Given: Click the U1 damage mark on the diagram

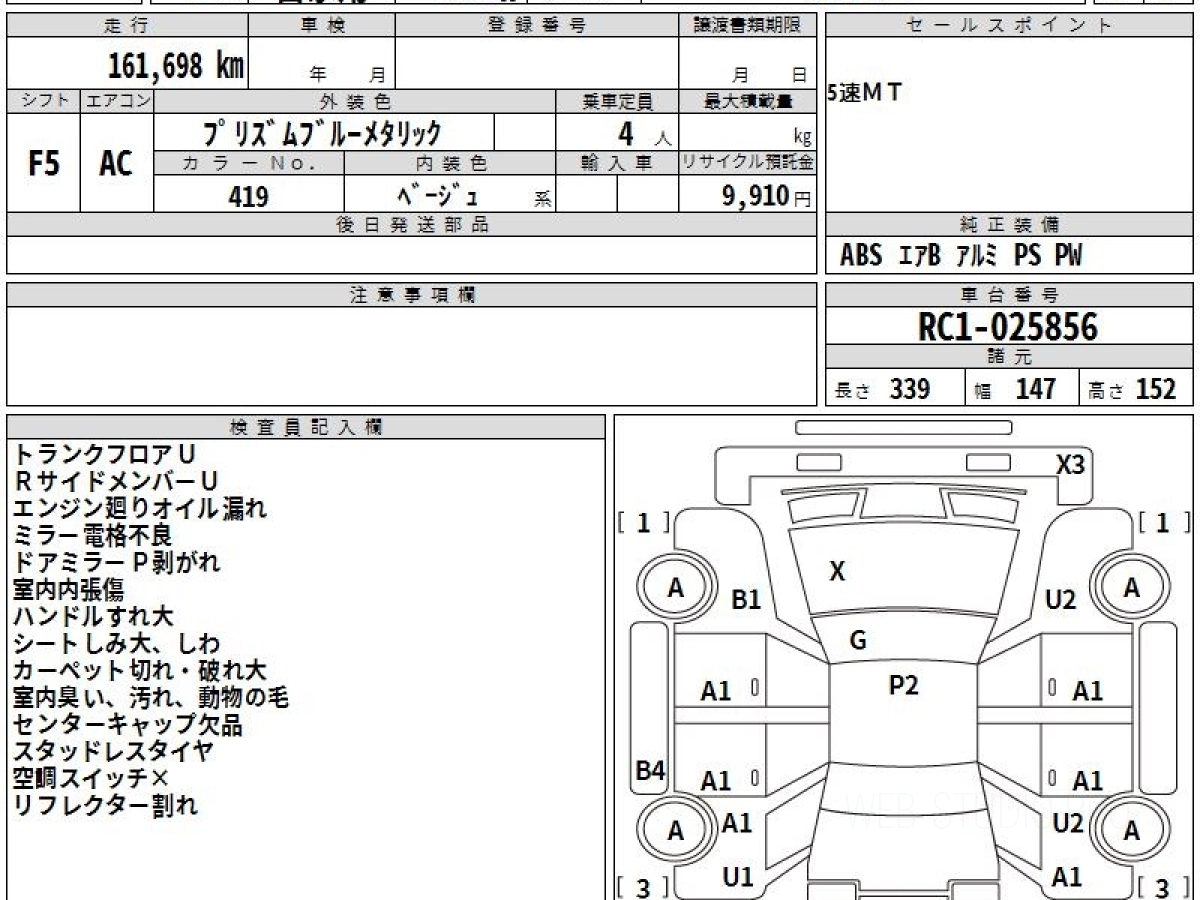Looking at the screenshot, I should [738, 877].
